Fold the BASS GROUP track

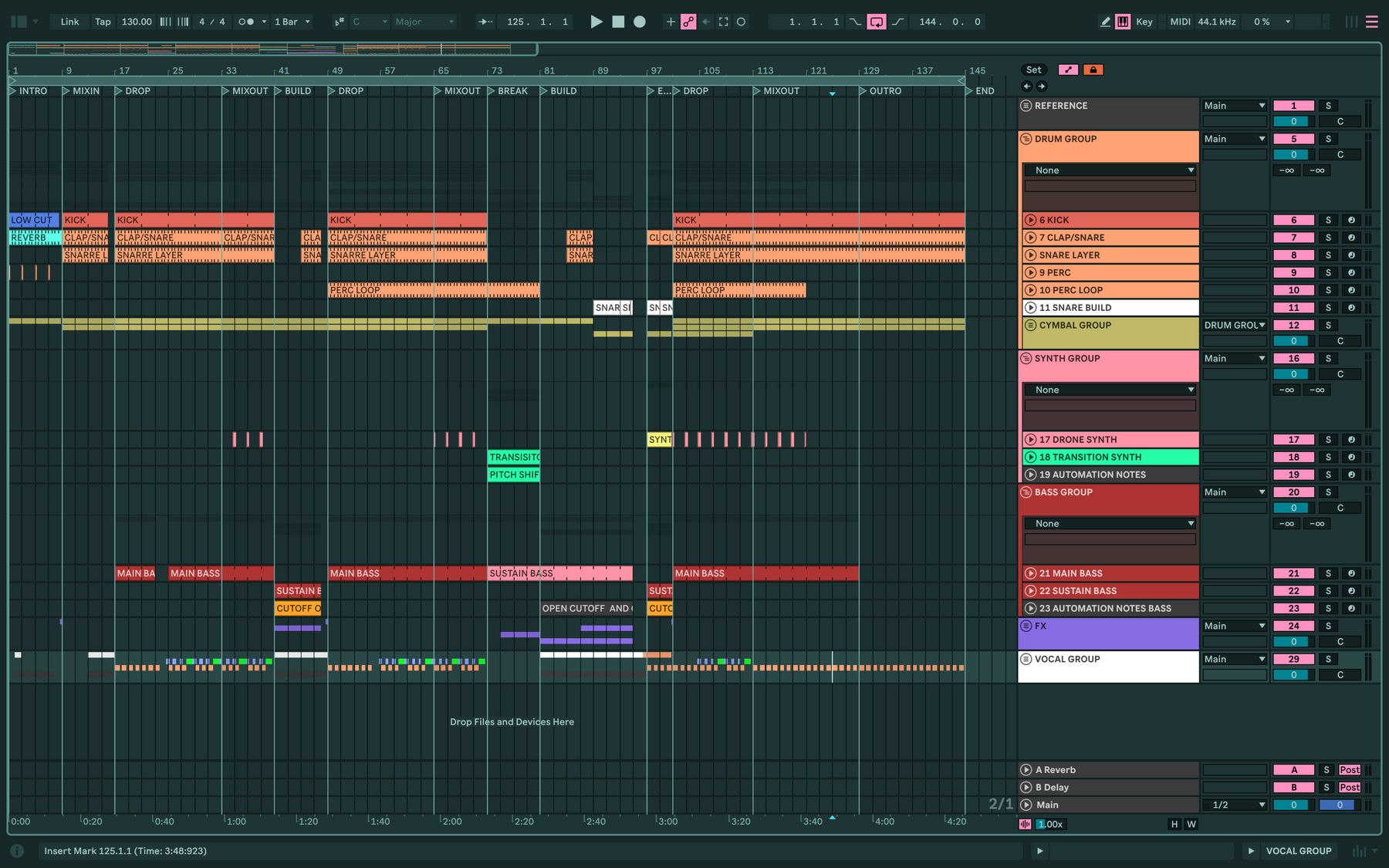click(x=1026, y=491)
